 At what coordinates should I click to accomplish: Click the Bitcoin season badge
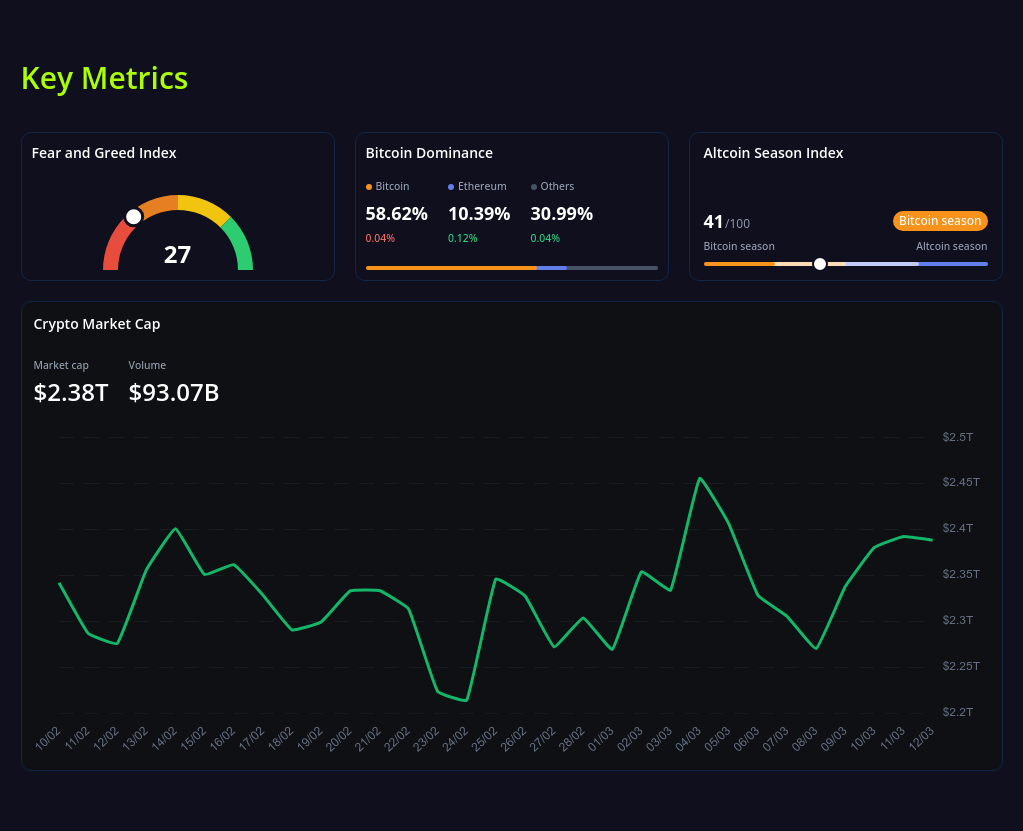(939, 220)
